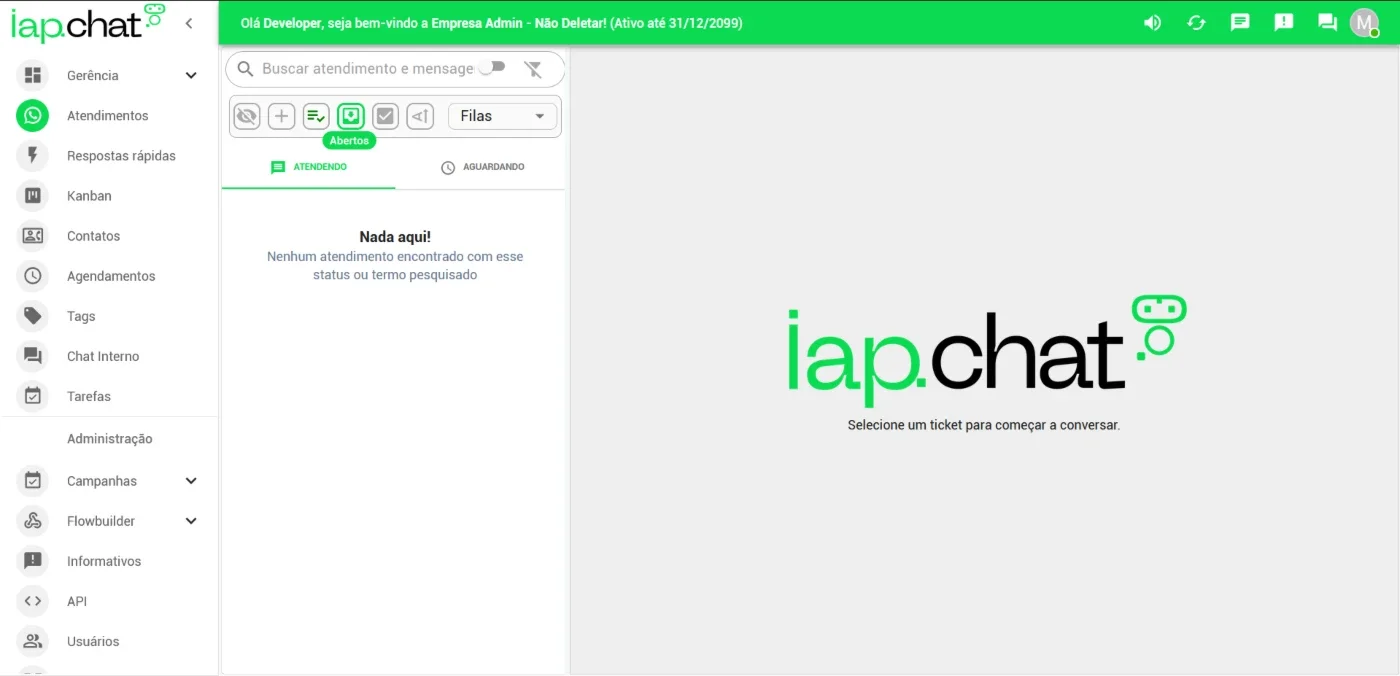Go to API page
This screenshot has width=1400, height=676.
click(77, 600)
